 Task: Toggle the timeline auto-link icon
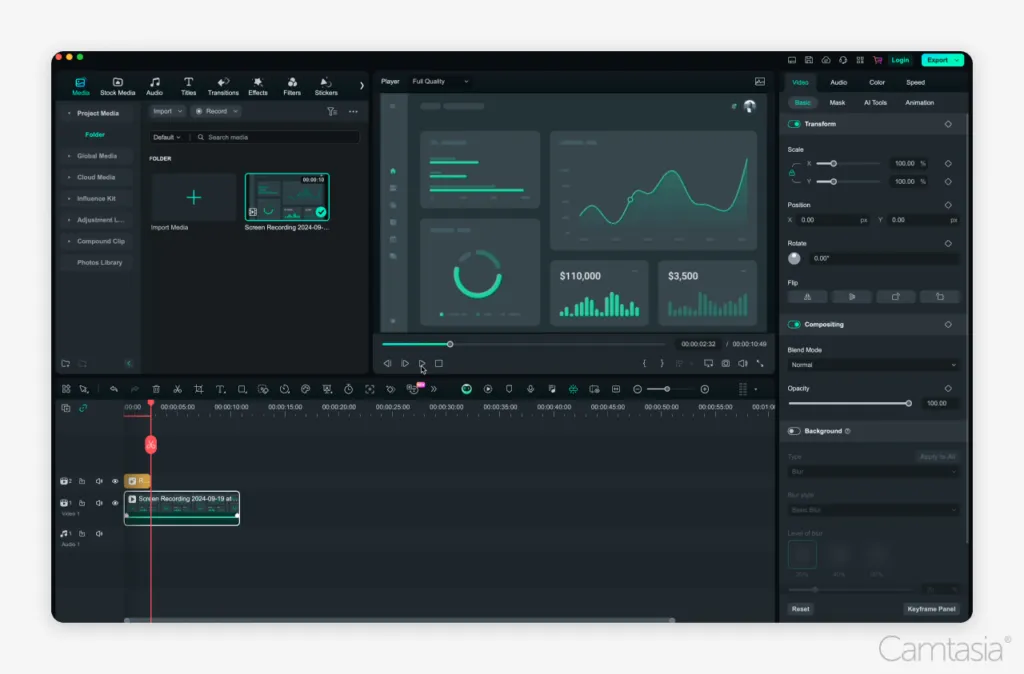[x=83, y=408]
